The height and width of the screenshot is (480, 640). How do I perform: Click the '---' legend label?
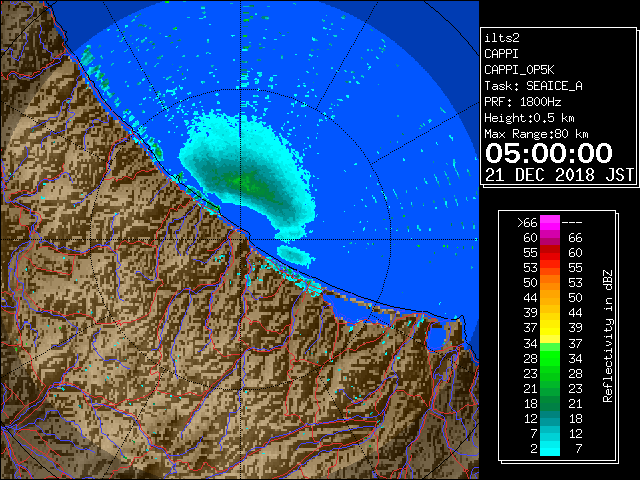(572, 223)
